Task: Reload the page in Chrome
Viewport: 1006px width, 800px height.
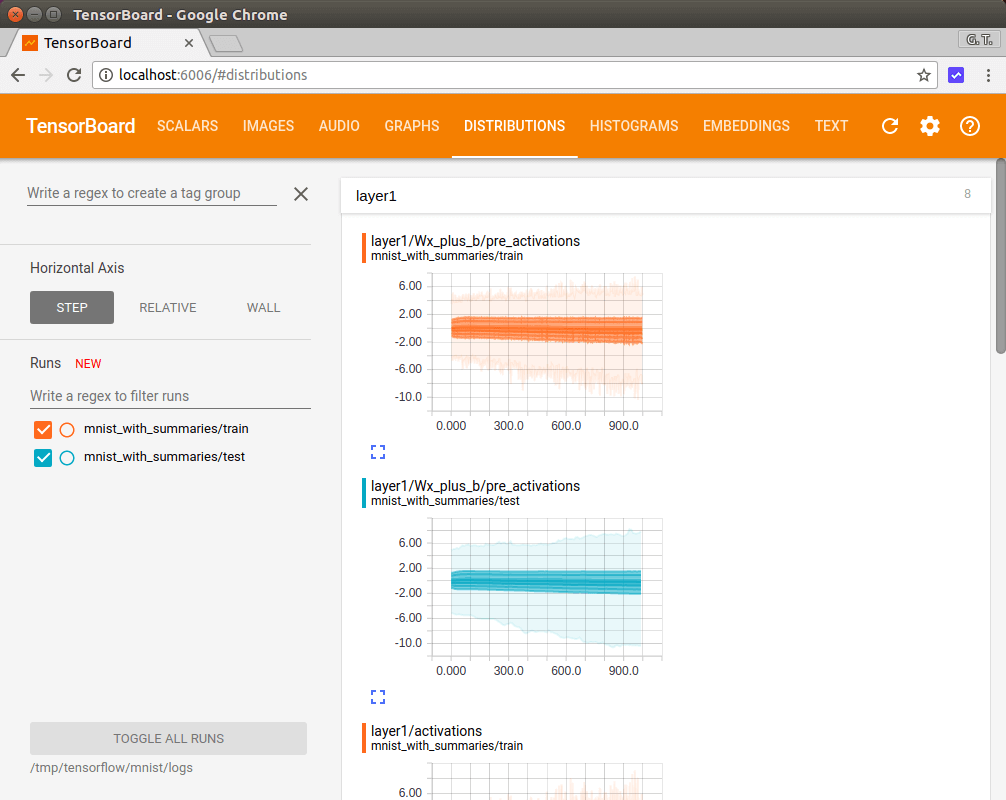Action: tap(74, 75)
